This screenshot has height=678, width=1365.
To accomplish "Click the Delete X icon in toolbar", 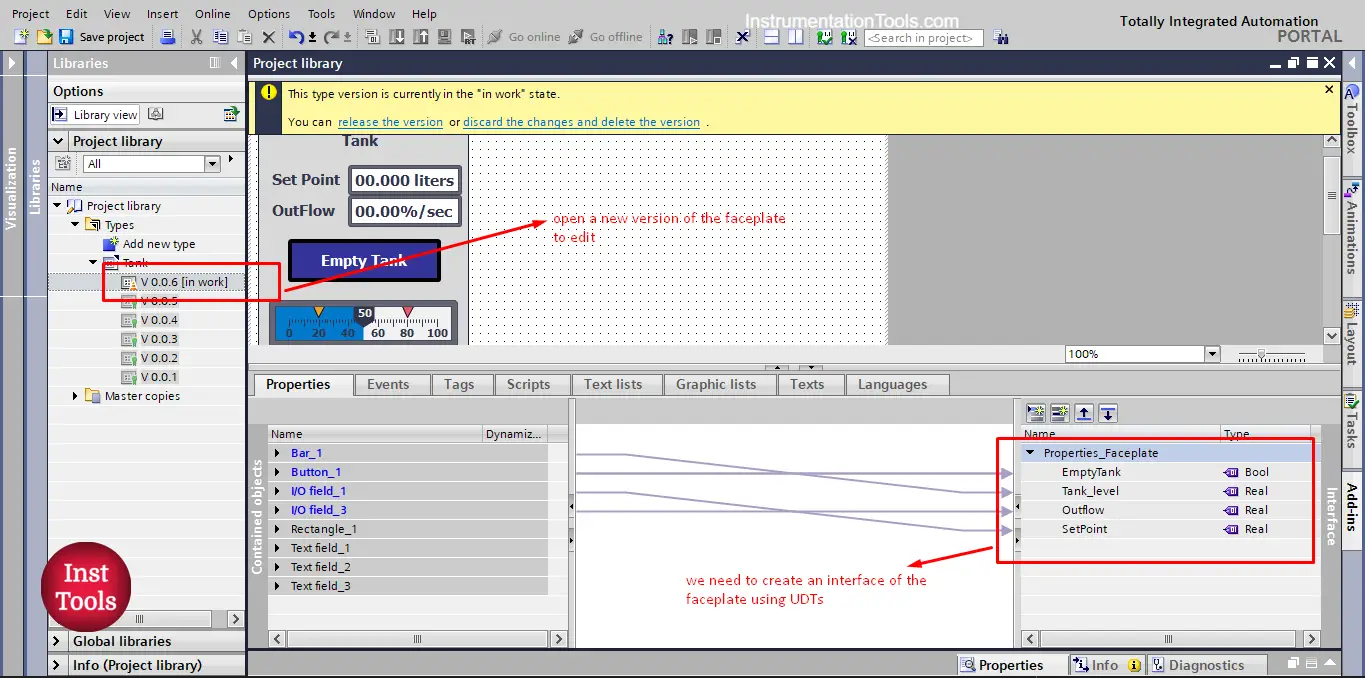I will [268, 37].
